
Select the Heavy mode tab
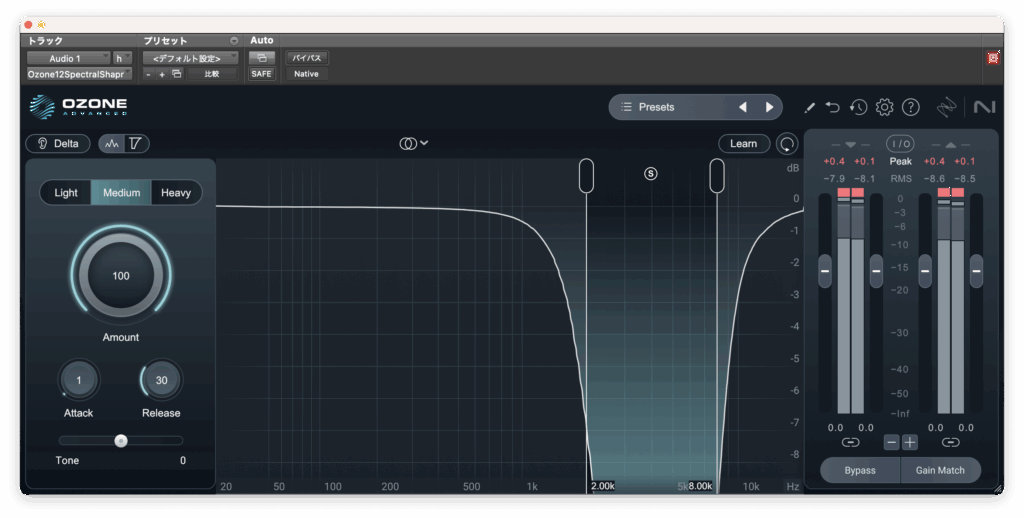point(176,193)
